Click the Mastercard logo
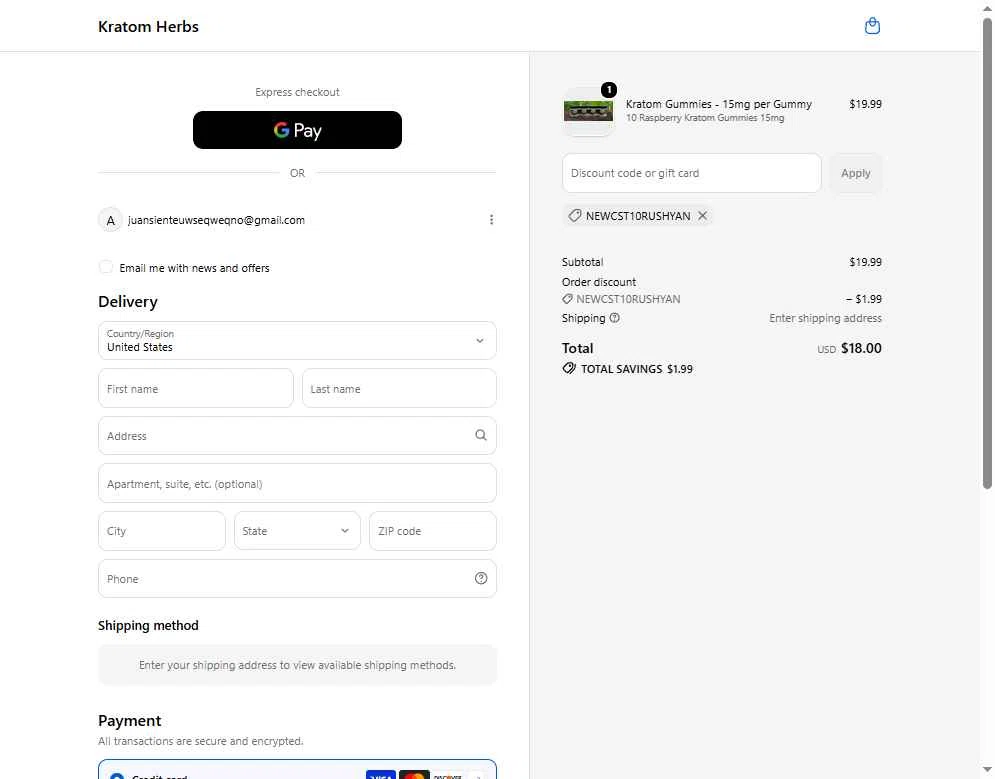995x779 pixels. [414, 775]
